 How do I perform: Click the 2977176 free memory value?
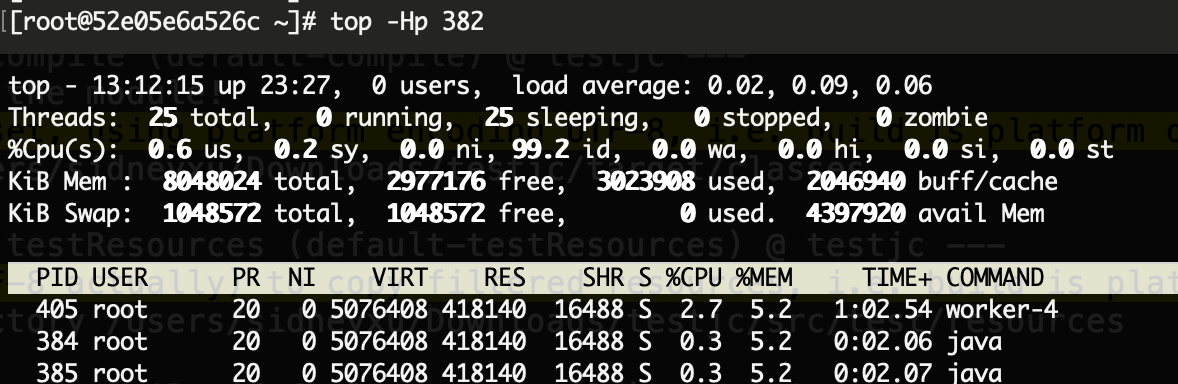436,181
